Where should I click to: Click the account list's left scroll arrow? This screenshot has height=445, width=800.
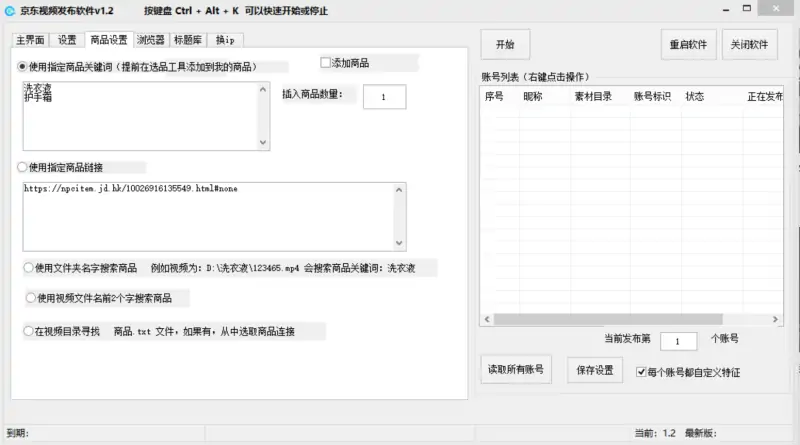point(487,319)
